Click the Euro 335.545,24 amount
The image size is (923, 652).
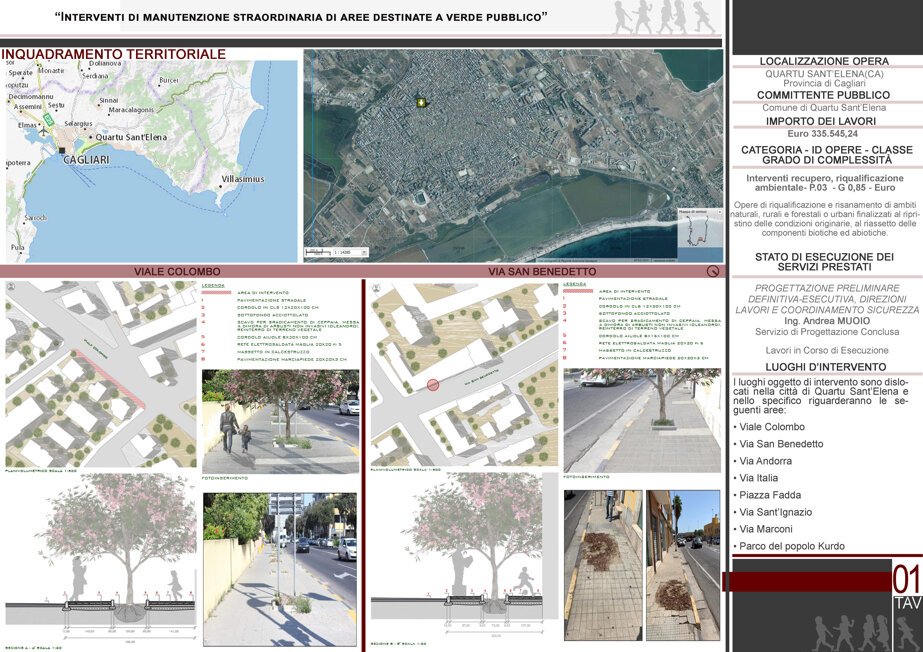point(822,134)
